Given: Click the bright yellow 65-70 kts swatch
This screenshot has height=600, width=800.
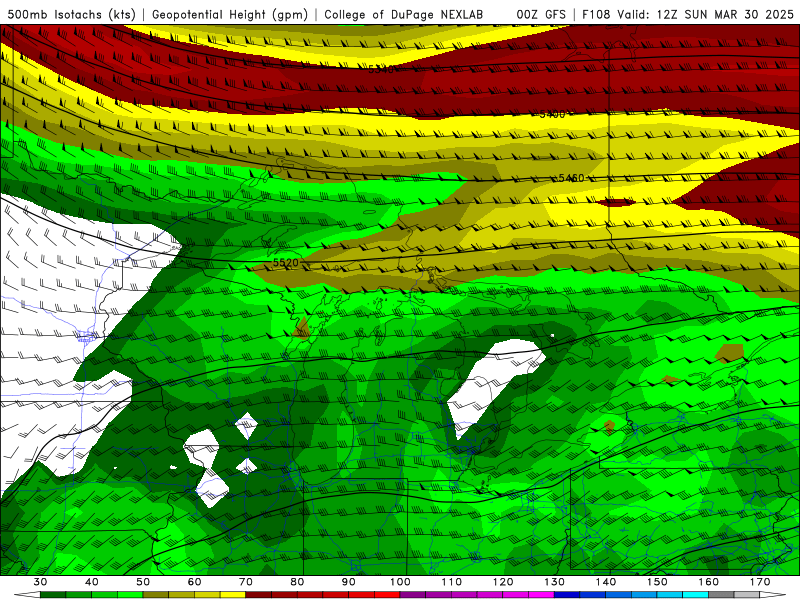Looking at the screenshot, I should pos(233,595).
